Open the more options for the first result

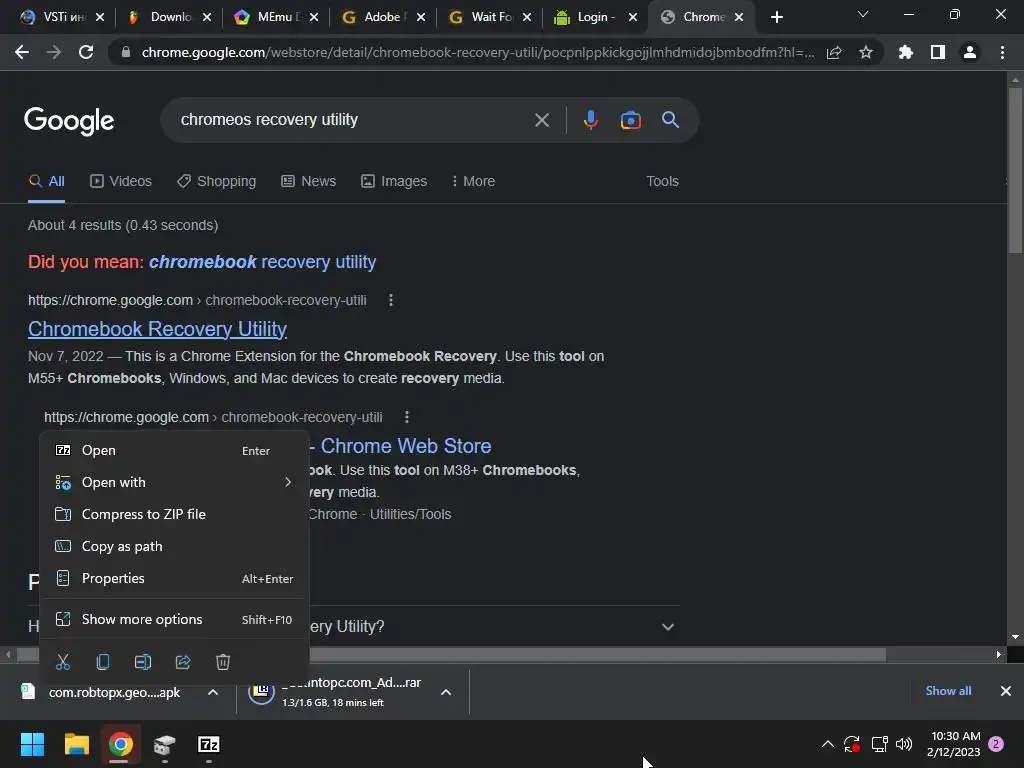tap(391, 300)
